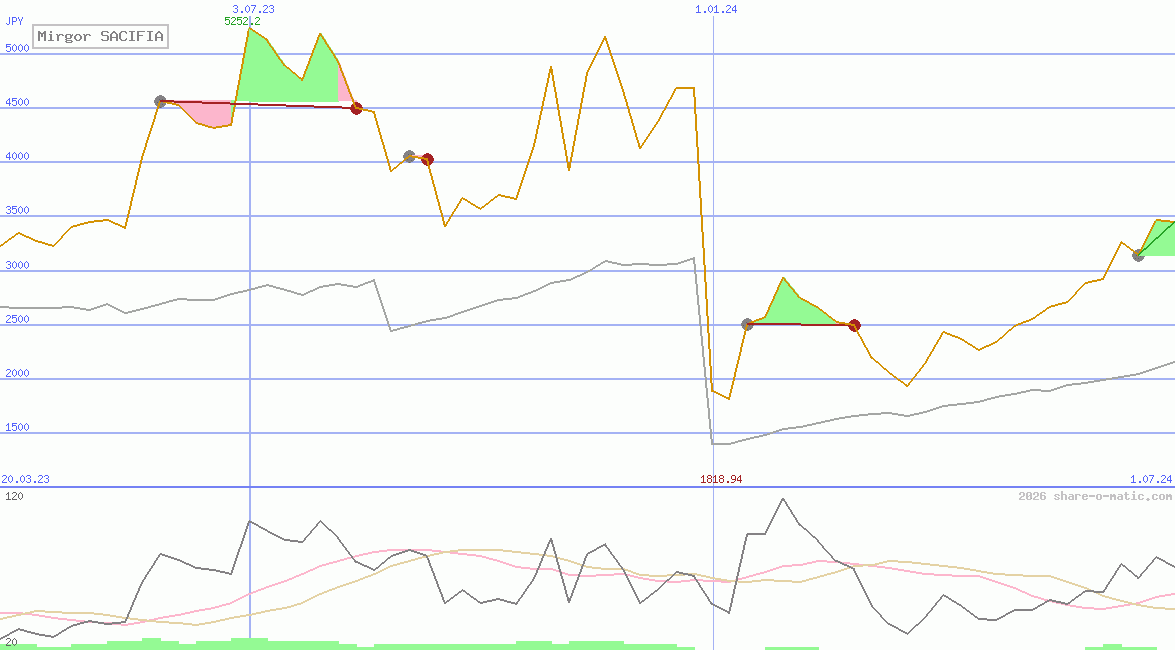Select the 1.01.24 date marker
This screenshot has width=1175, height=650.
(716, 9)
